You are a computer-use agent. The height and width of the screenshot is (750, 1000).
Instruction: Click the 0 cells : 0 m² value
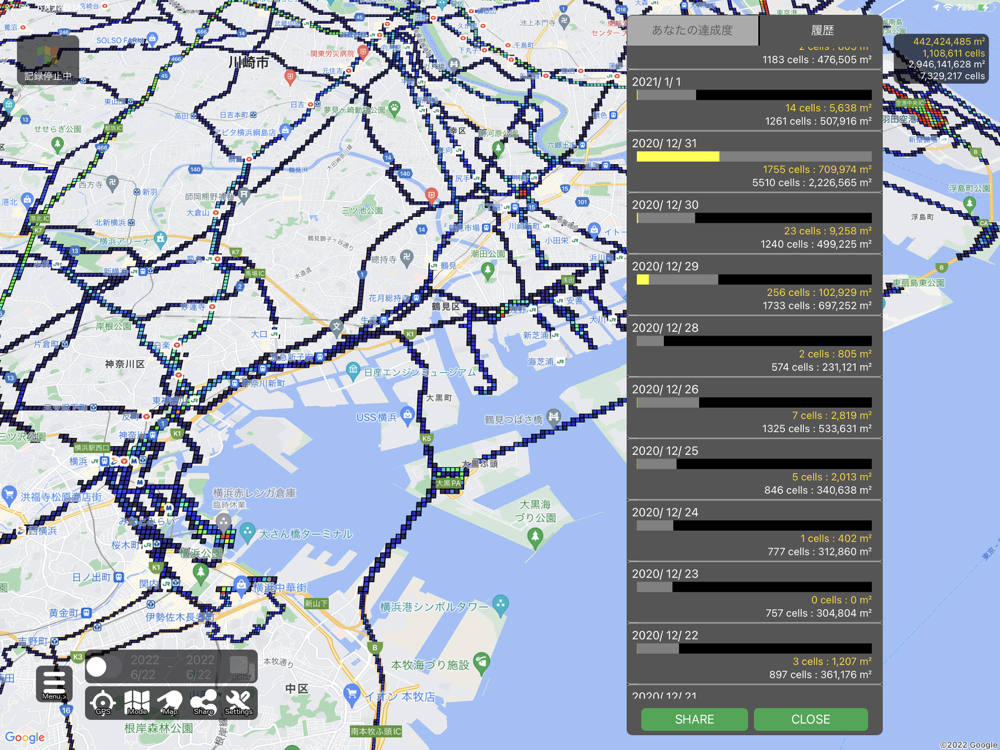(841, 600)
